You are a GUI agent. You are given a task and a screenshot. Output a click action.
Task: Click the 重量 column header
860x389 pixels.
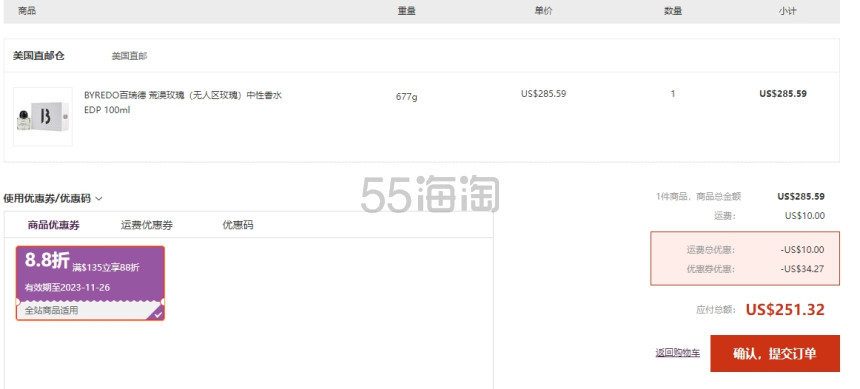click(406, 10)
